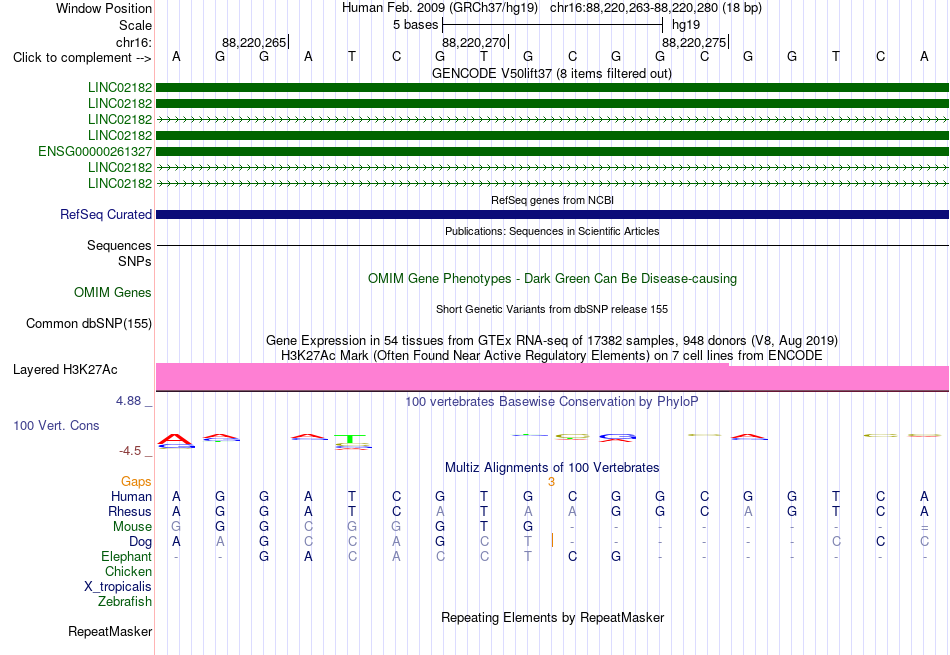The image size is (950, 655).
Task: Click the green ENSG00000261327 exon bar
Action: [552, 151]
